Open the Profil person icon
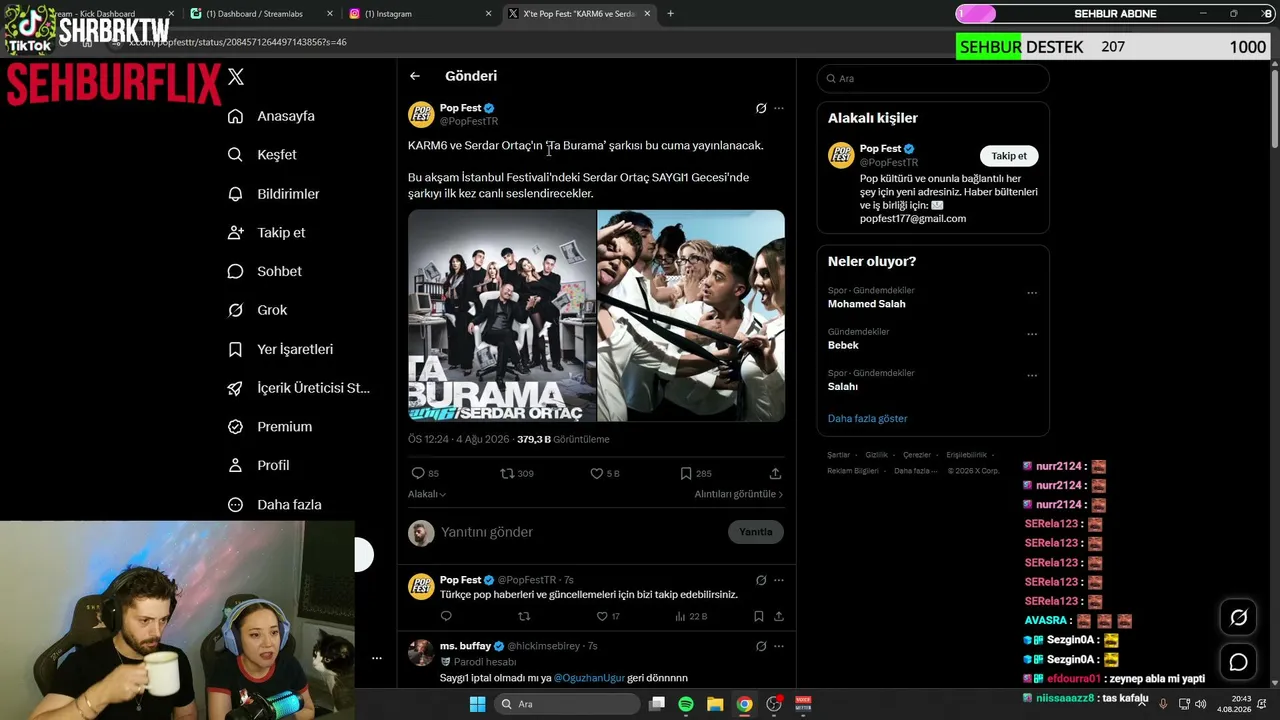 click(x=235, y=465)
